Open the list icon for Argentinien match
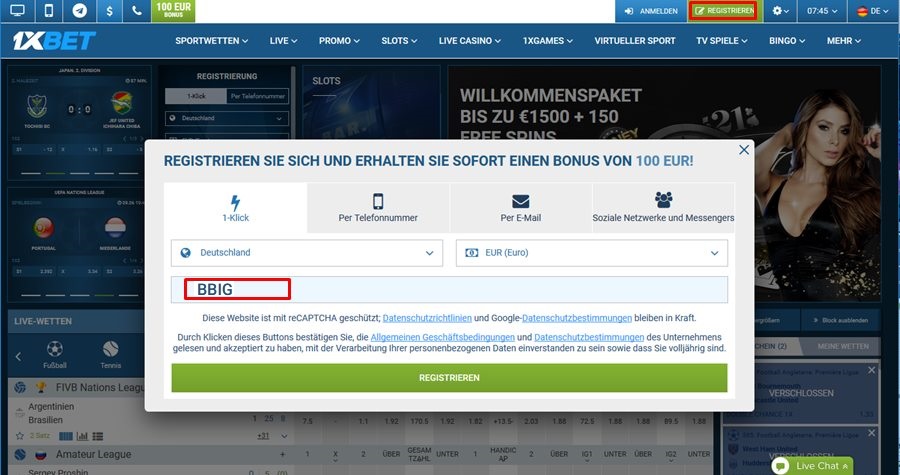 [x=98, y=436]
